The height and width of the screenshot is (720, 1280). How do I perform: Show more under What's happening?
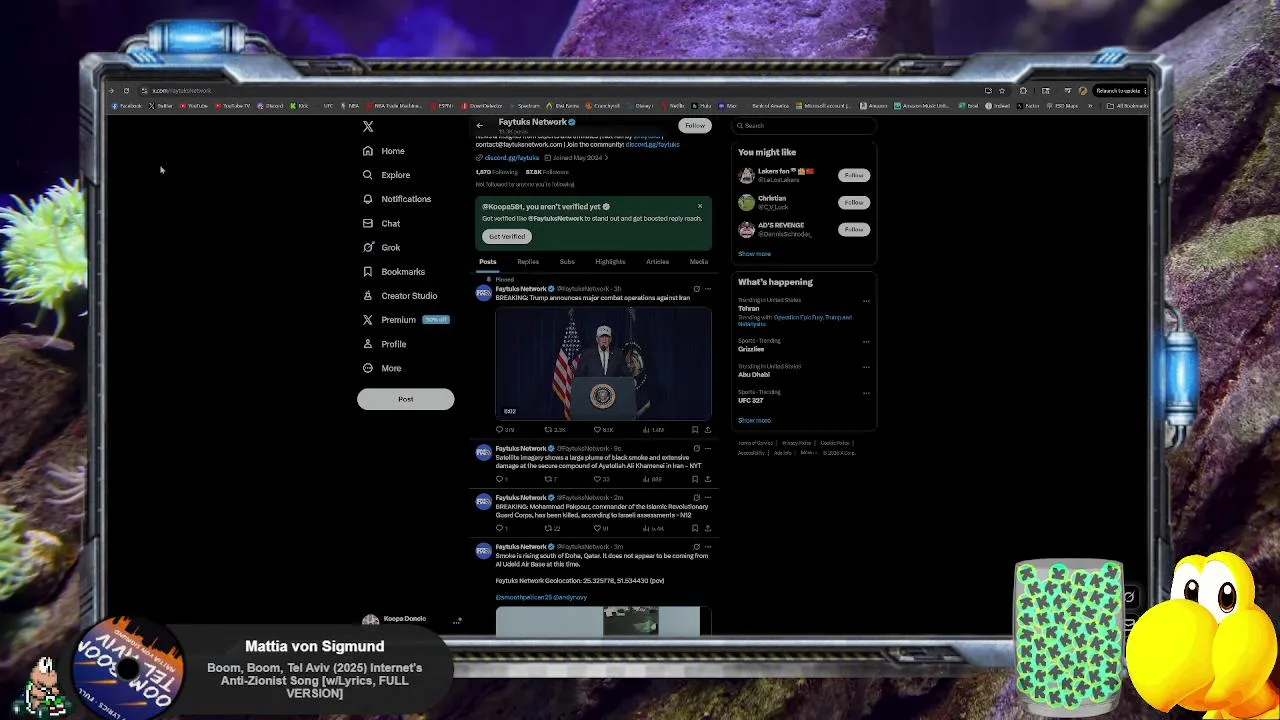click(754, 421)
